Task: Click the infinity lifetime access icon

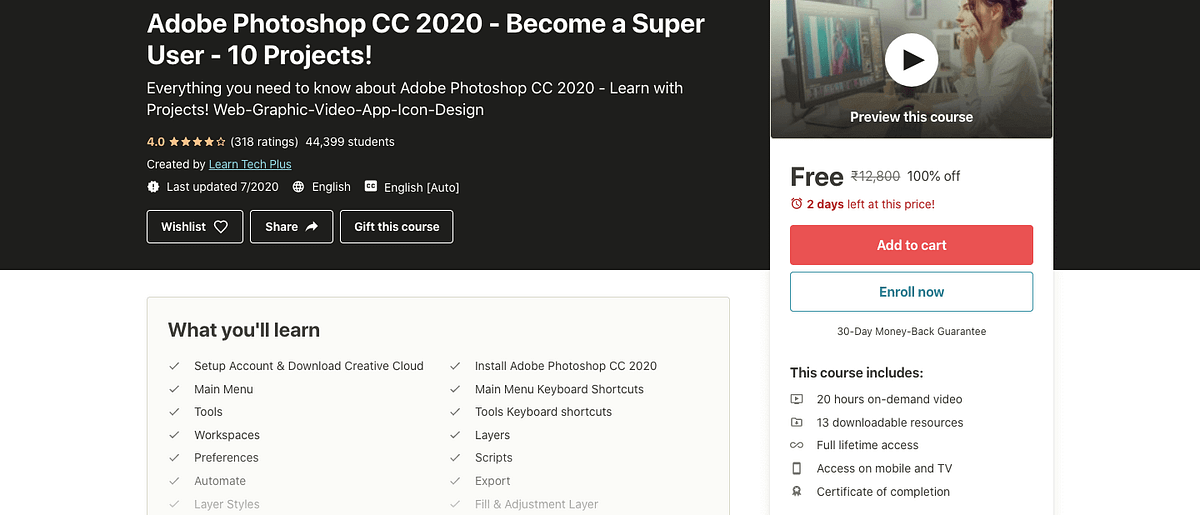Action: 796,445
